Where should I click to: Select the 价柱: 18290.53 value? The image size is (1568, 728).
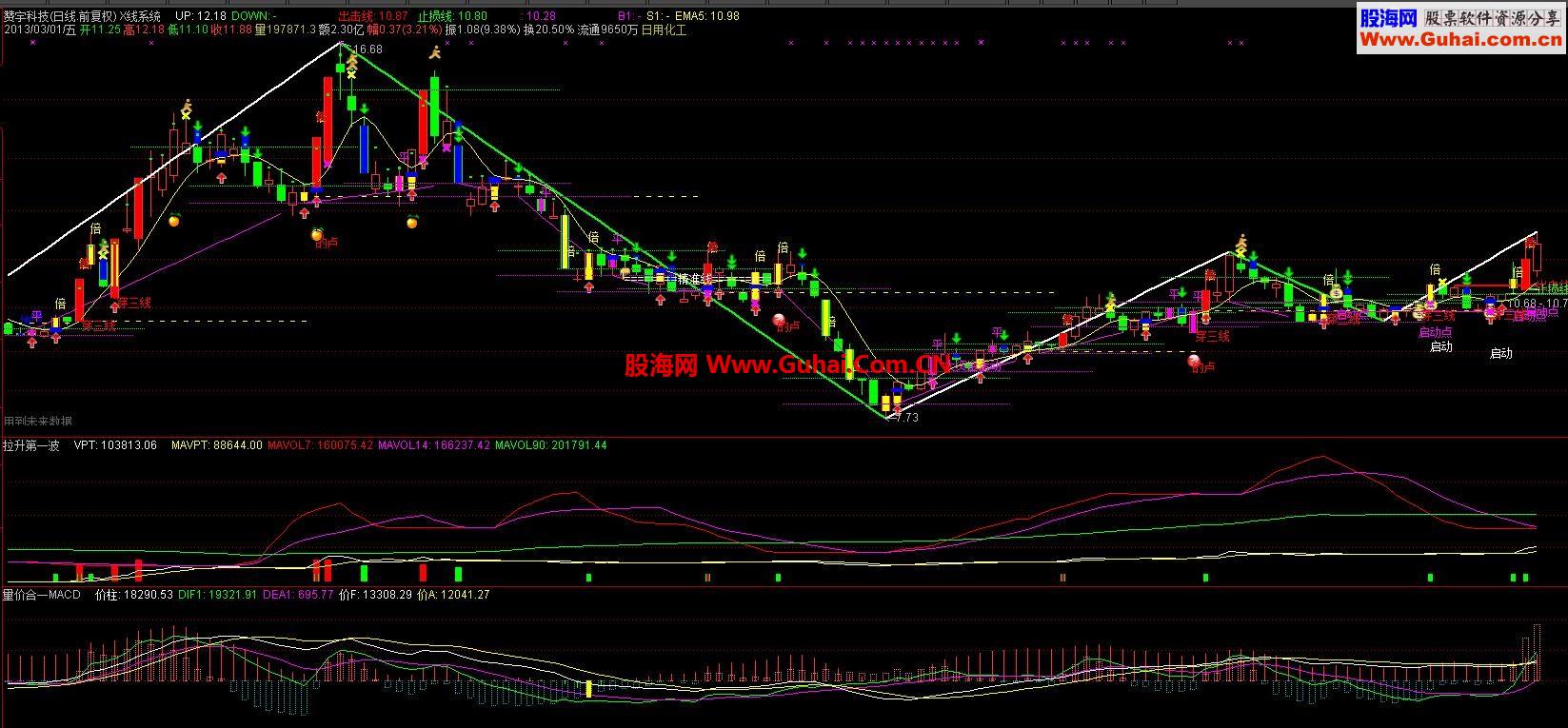tap(134, 595)
